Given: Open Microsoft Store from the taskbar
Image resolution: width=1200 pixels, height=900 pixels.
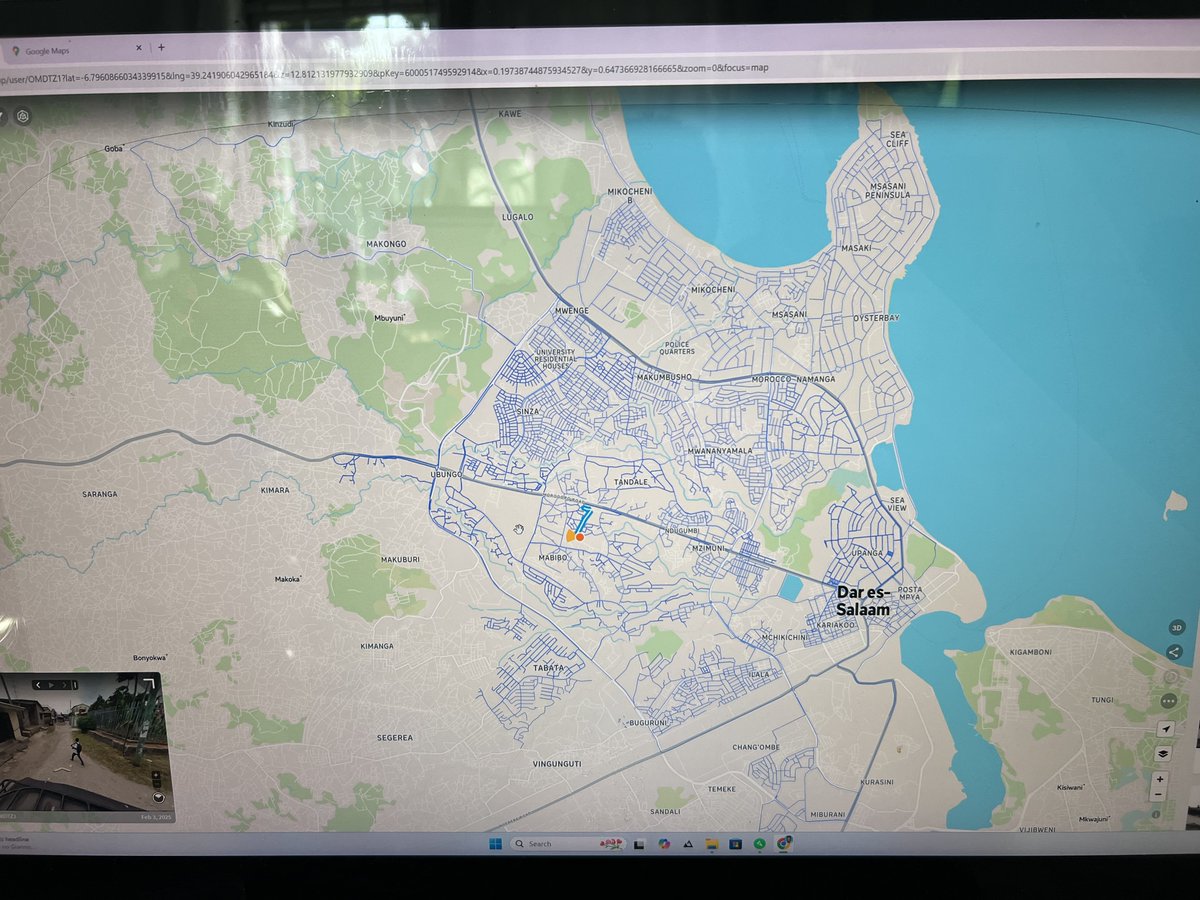Looking at the screenshot, I should tap(735, 844).
